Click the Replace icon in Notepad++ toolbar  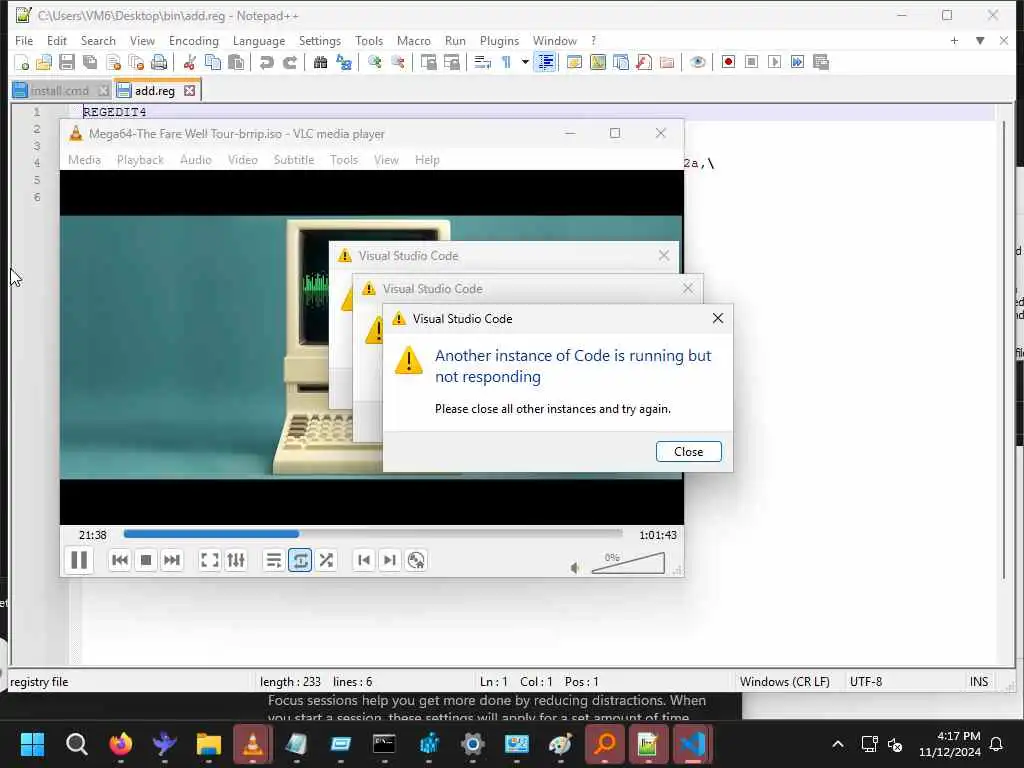(x=344, y=62)
